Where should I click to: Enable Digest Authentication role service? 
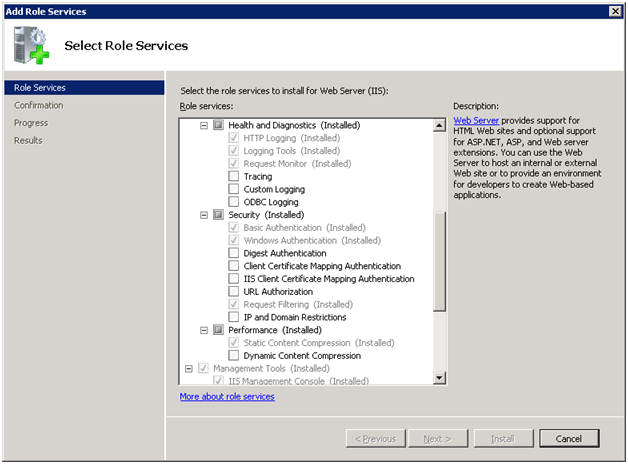click(x=234, y=254)
